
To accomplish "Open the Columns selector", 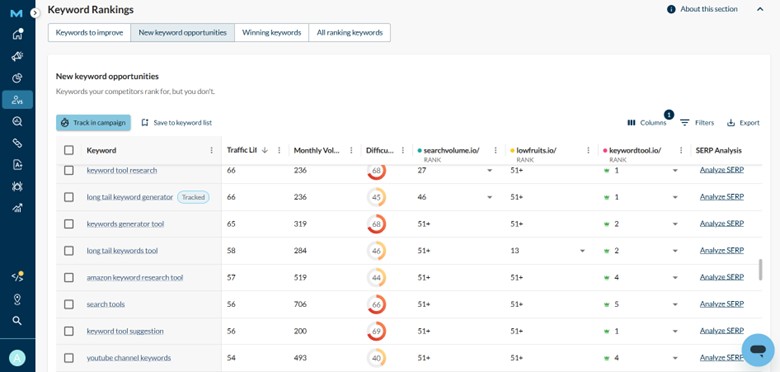I will pyautogui.click(x=647, y=123).
